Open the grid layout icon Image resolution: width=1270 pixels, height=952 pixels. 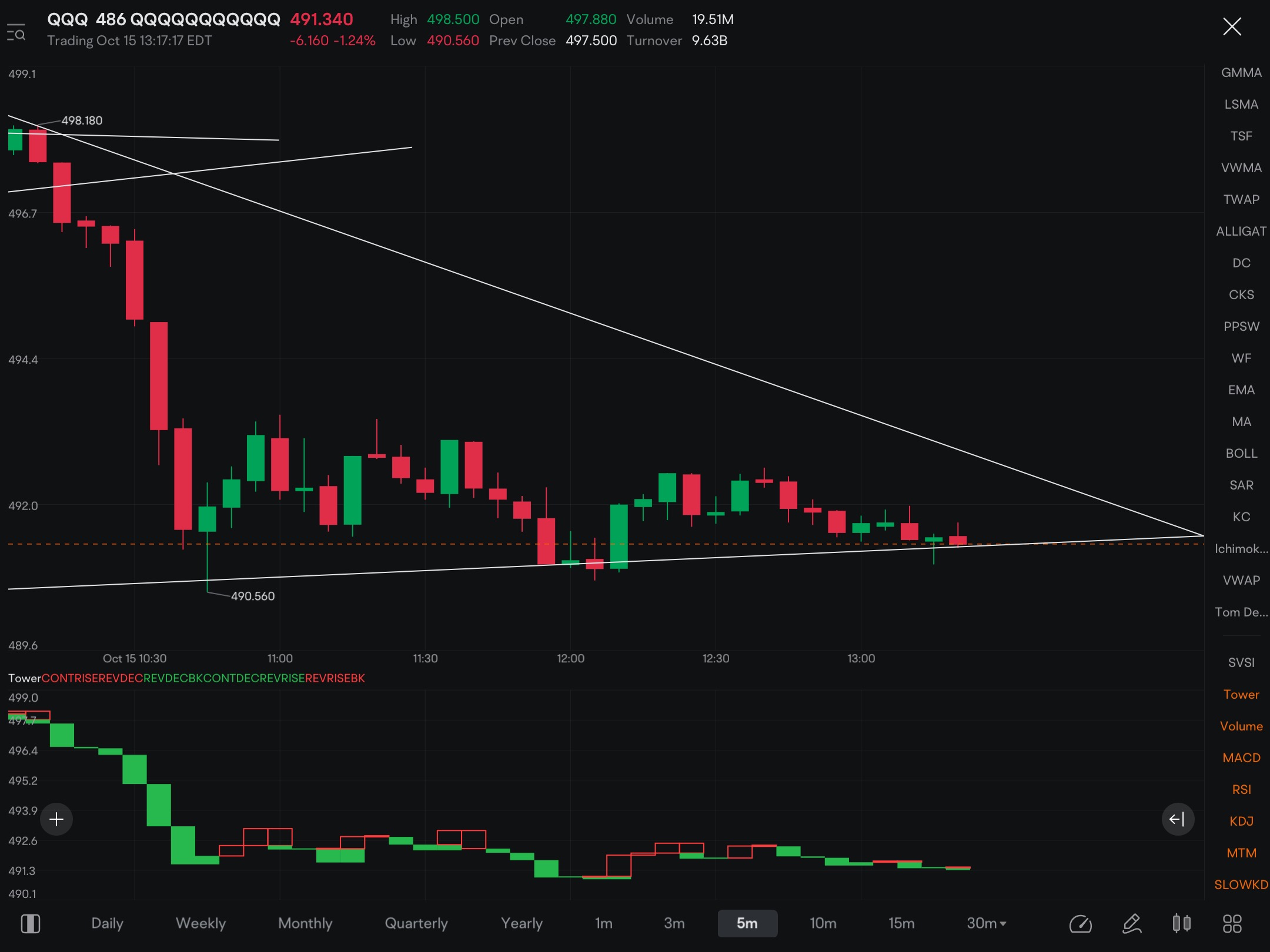click(1232, 923)
